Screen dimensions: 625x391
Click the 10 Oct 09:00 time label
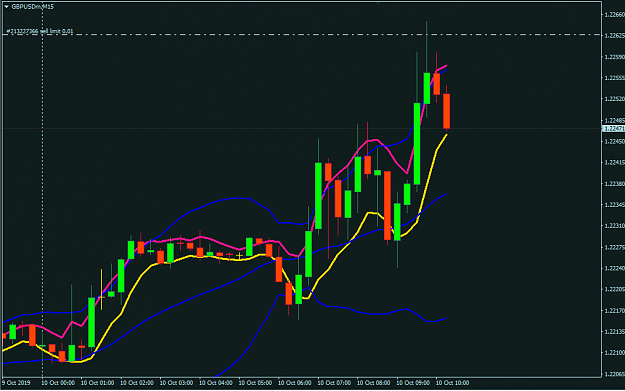pyautogui.click(x=413, y=383)
